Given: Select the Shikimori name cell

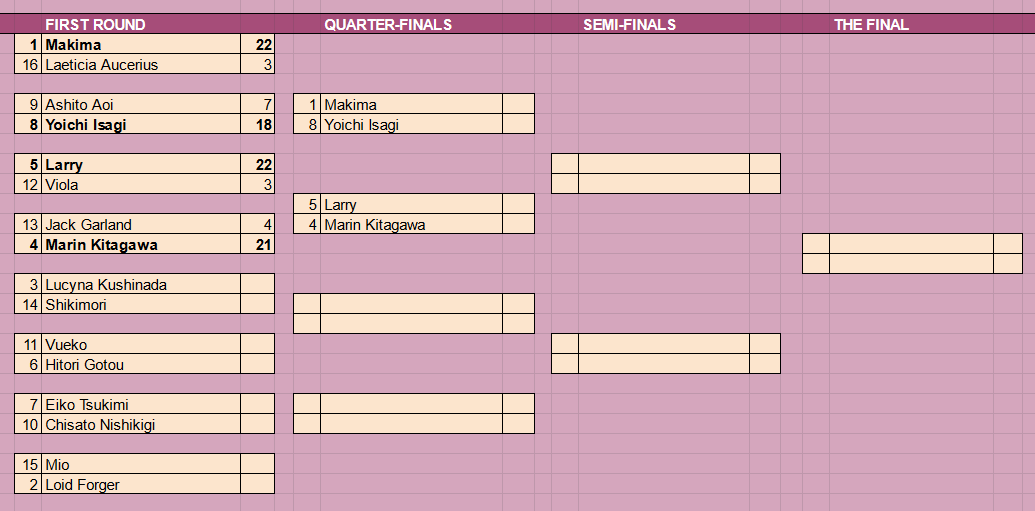Looking at the screenshot, I should (141, 304).
